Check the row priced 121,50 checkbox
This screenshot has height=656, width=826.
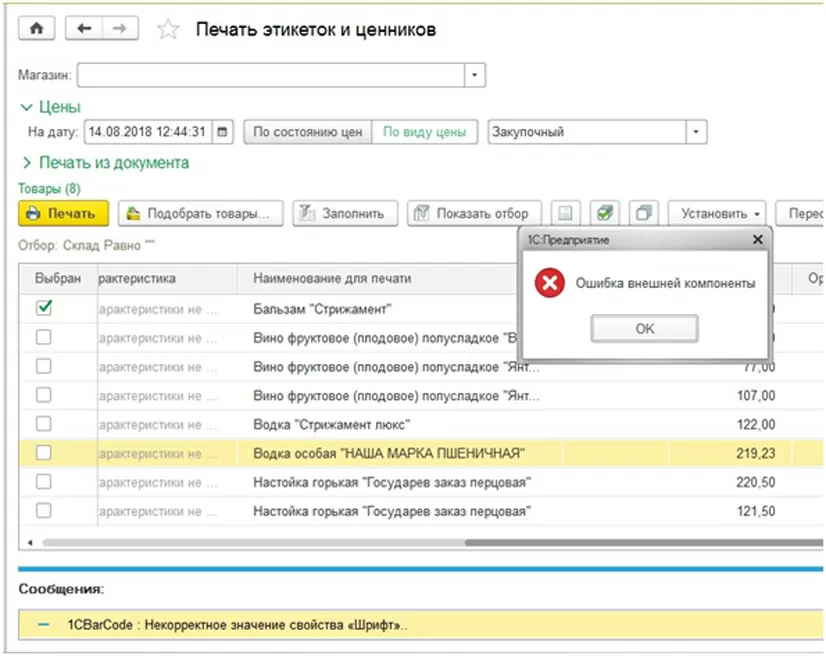click(44, 511)
